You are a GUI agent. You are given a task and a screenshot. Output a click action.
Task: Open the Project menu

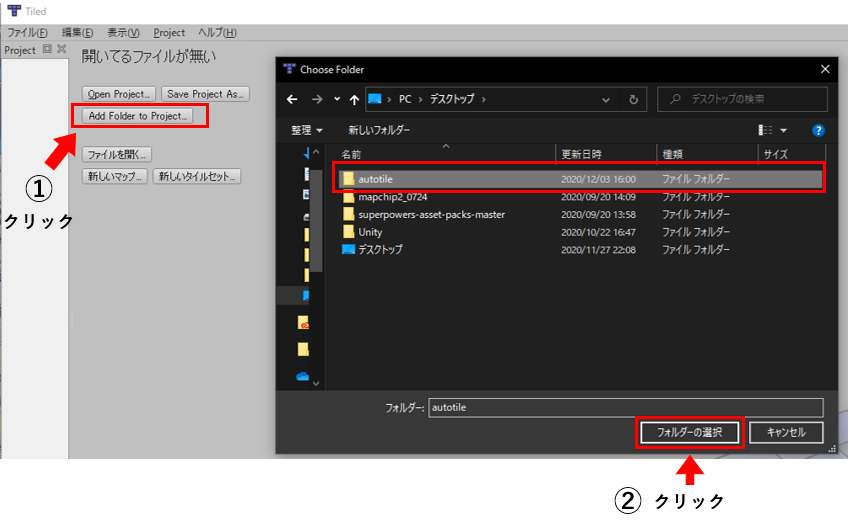(x=169, y=32)
